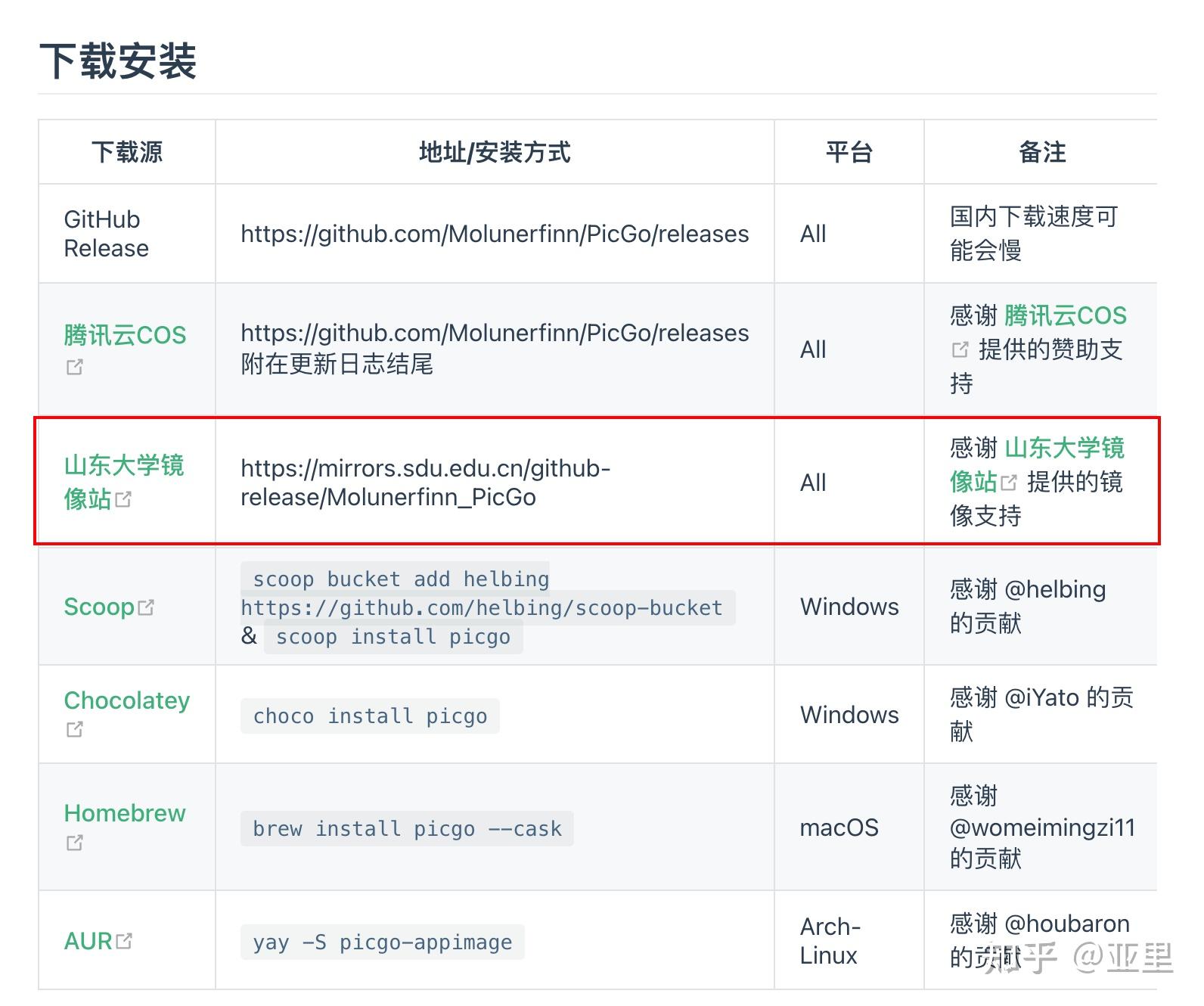This screenshot has height=1006, width=1204.
Task: Open the Homebrew link
Action: [125, 813]
